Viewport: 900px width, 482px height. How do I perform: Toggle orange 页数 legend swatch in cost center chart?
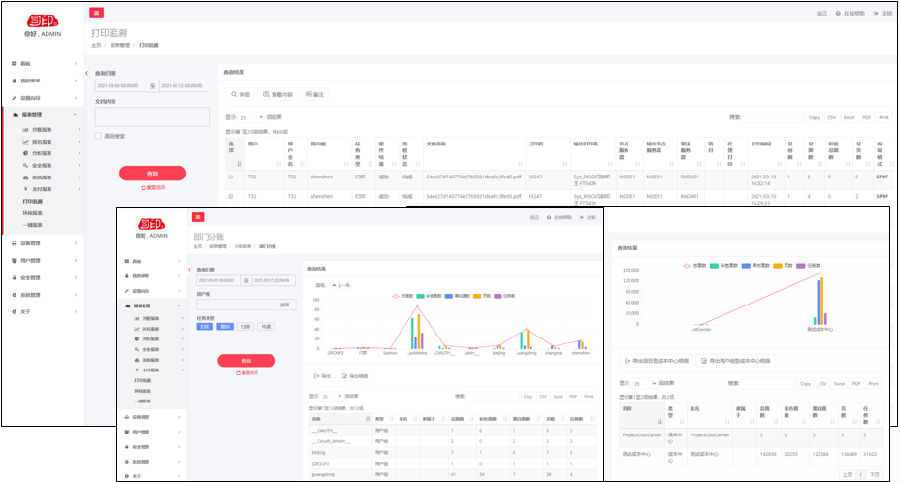778,266
